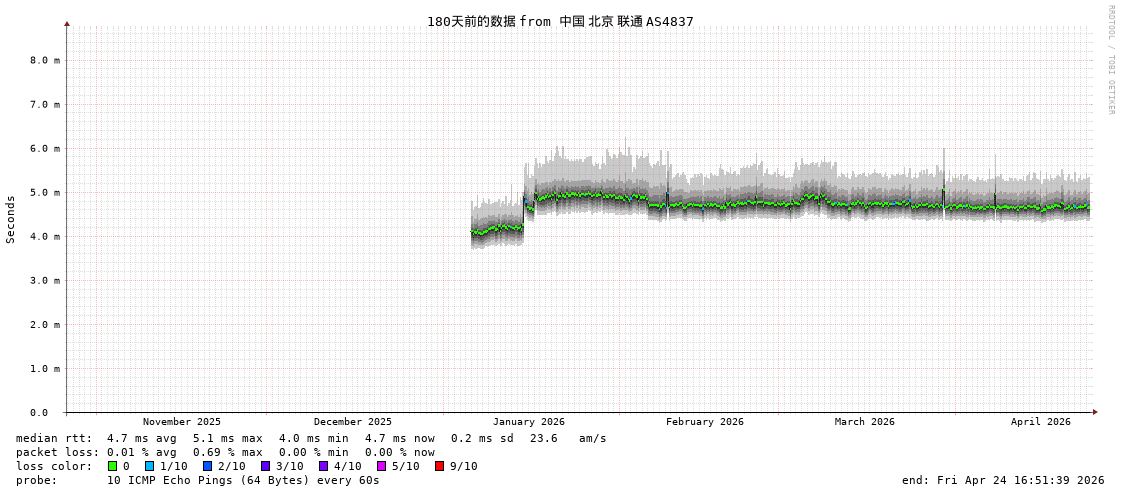This screenshot has height=494, width=1121.
Task: Click the light blue 1/10 loss swatch
Action: coord(149,466)
